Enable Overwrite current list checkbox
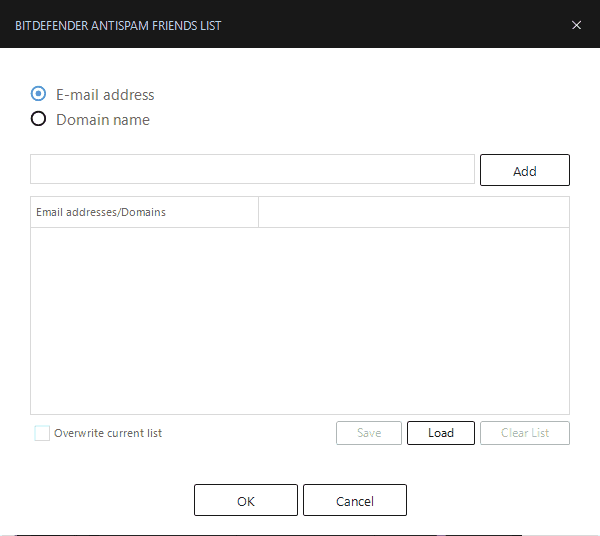The height and width of the screenshot is (536, 600). [42, 433]
